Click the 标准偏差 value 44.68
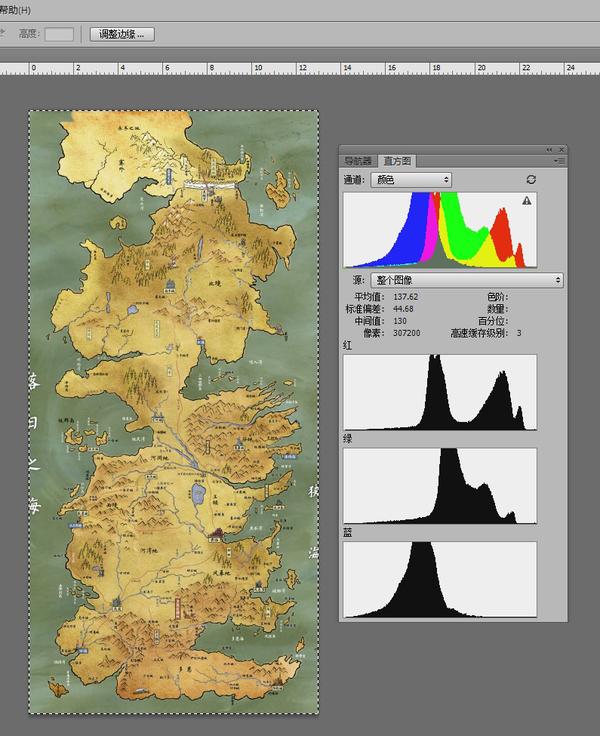Viewport: 600px width, 736px height. pyautogui.click(x=403, y=309)
